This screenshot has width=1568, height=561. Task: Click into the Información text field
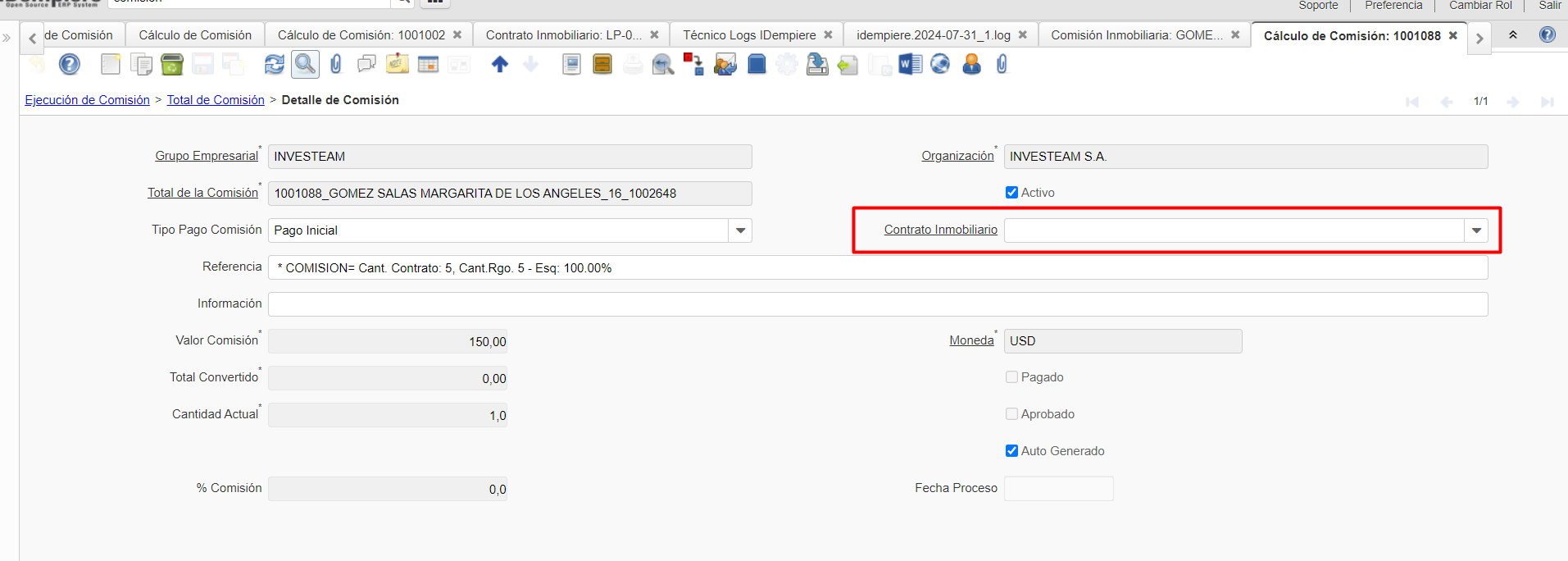point(877,304)
